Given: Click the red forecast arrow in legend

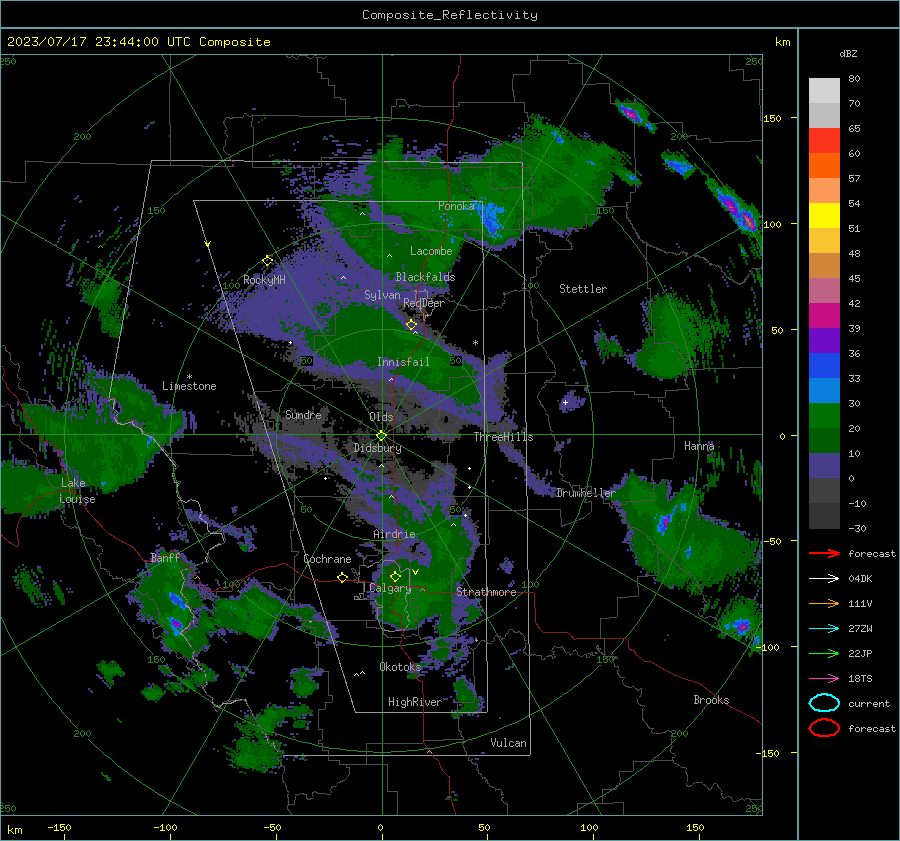Looking at the screenshot, I should 824,553.
